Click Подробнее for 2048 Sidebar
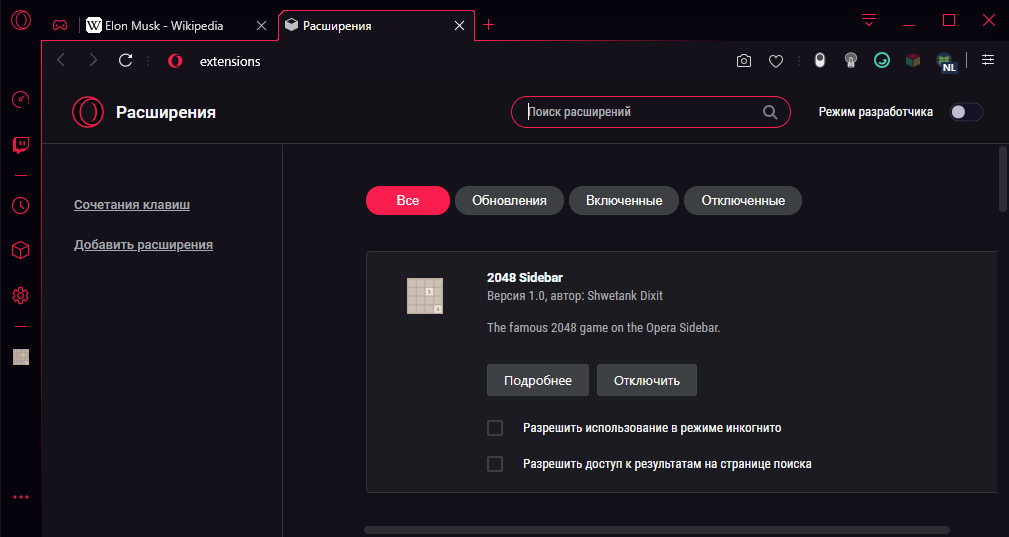Image resolution: width=1009 pixels, height=537 pixels. [x=538, y=380]
